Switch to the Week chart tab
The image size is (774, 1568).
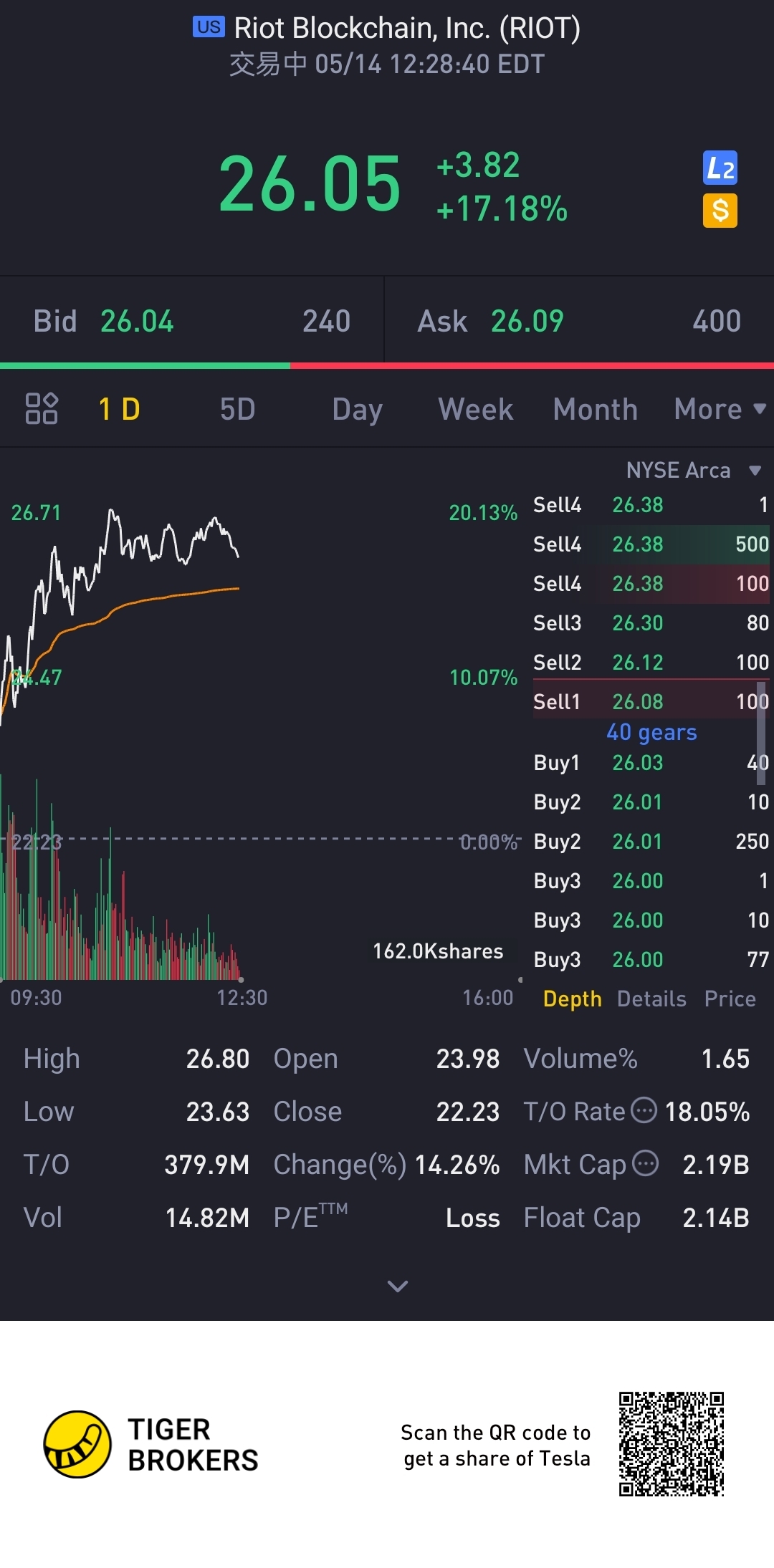[x=476, y=409]
